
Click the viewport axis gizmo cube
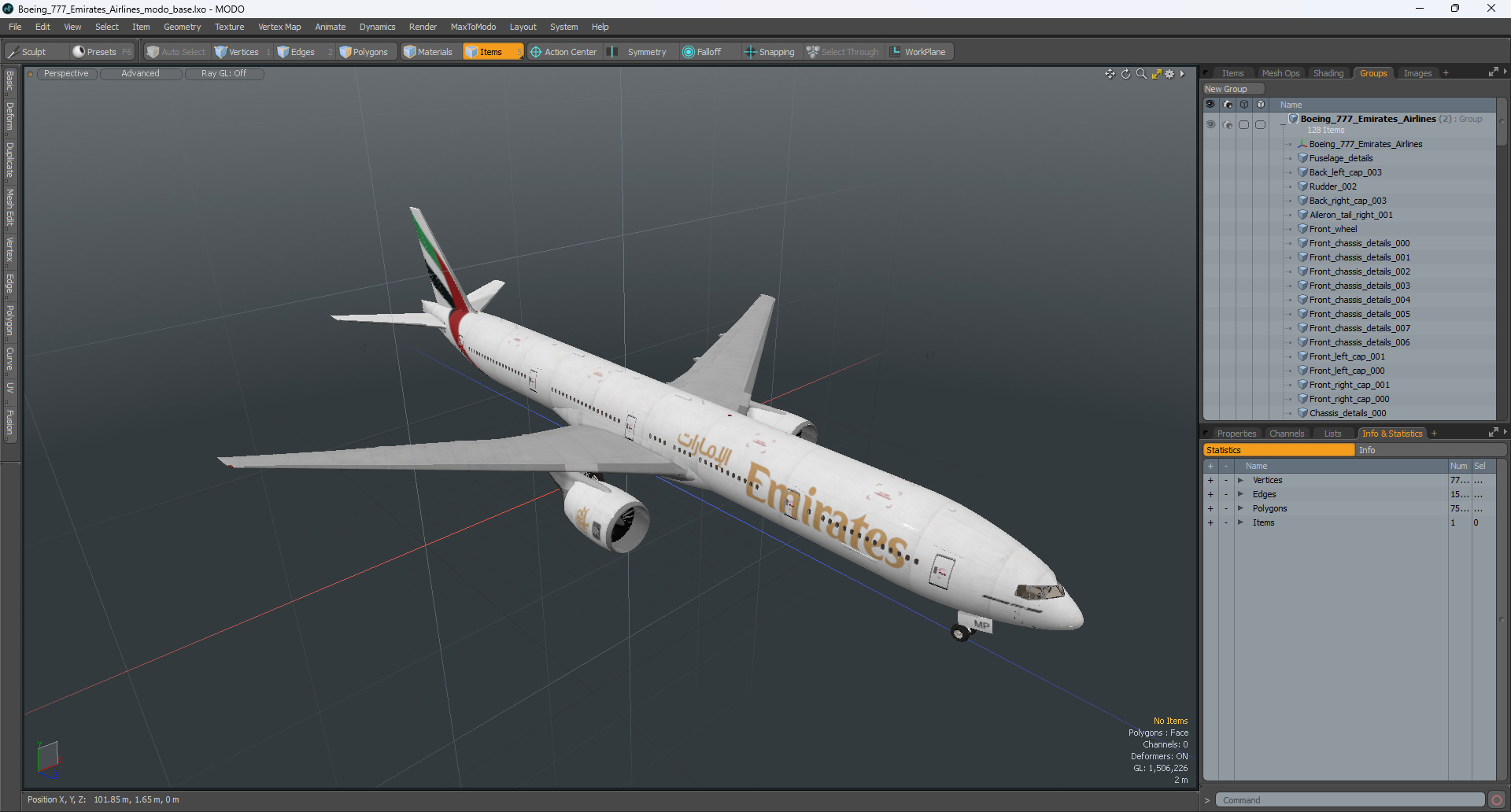tap(48, 756)
